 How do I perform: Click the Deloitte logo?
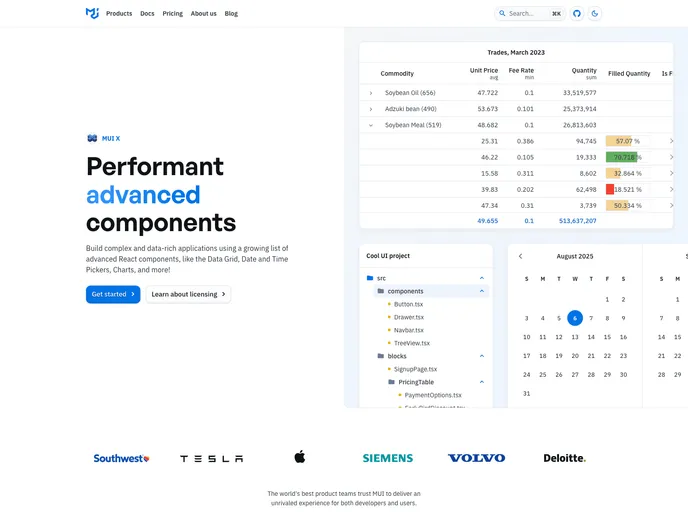point(565,458)
